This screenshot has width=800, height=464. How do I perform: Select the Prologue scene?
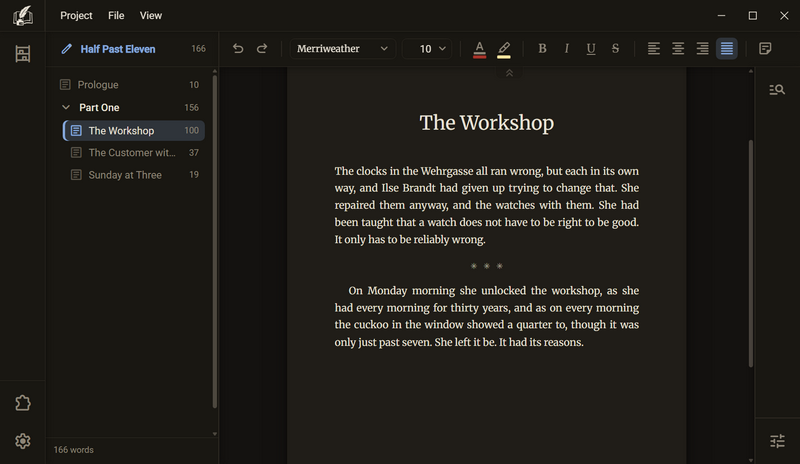[130, 85]
